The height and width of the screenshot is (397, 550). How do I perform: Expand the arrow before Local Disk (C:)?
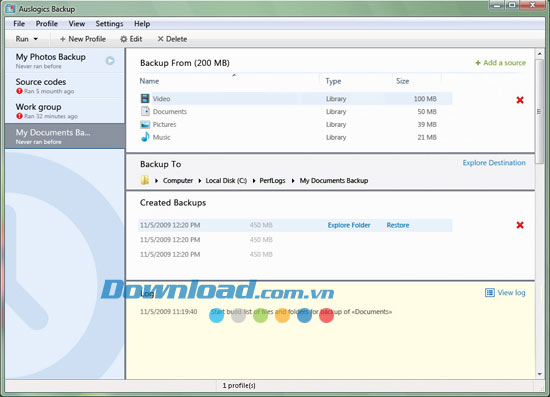[x=200, y=181]
